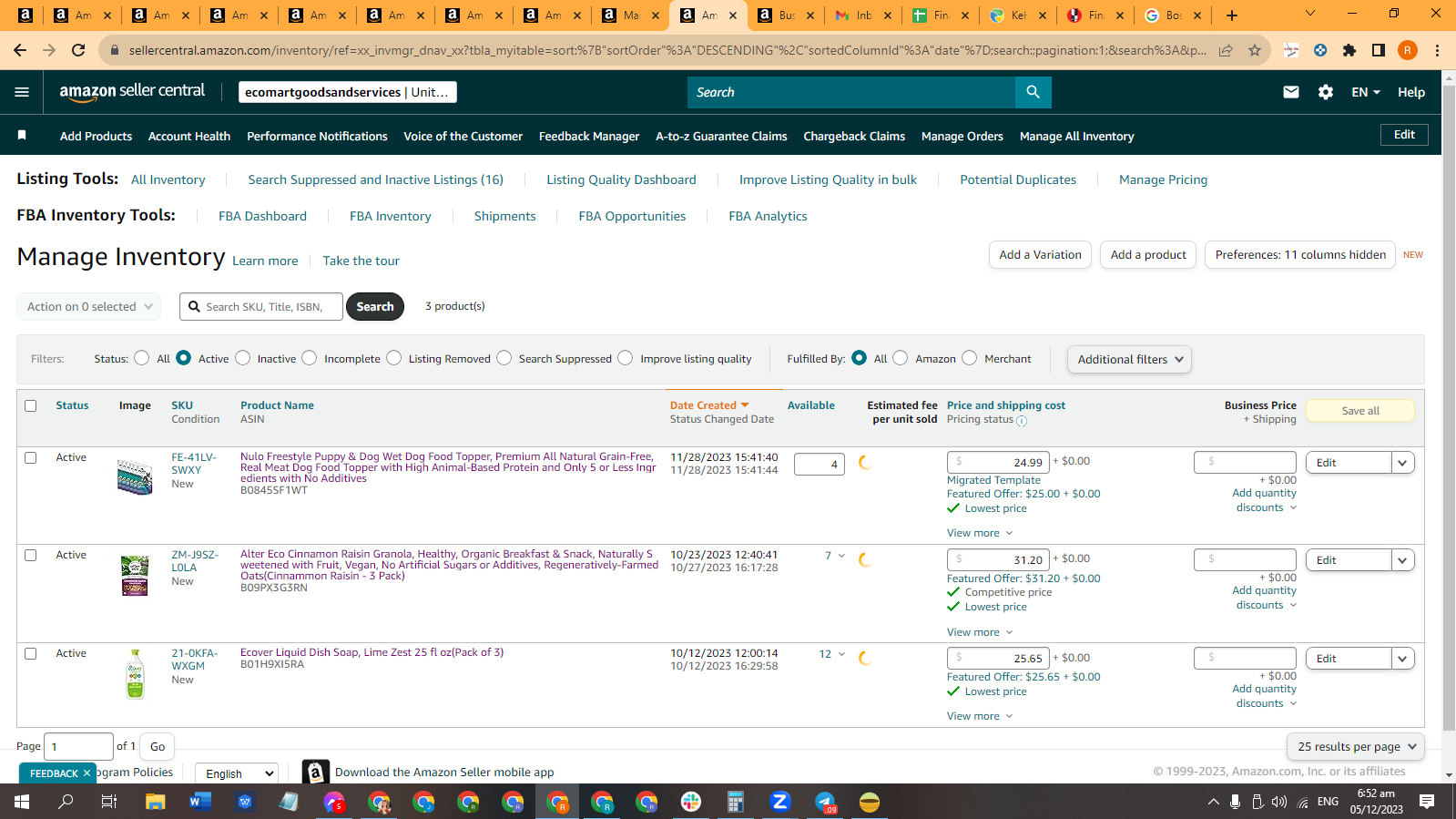Open the EN language dropdown in header

1366,92
